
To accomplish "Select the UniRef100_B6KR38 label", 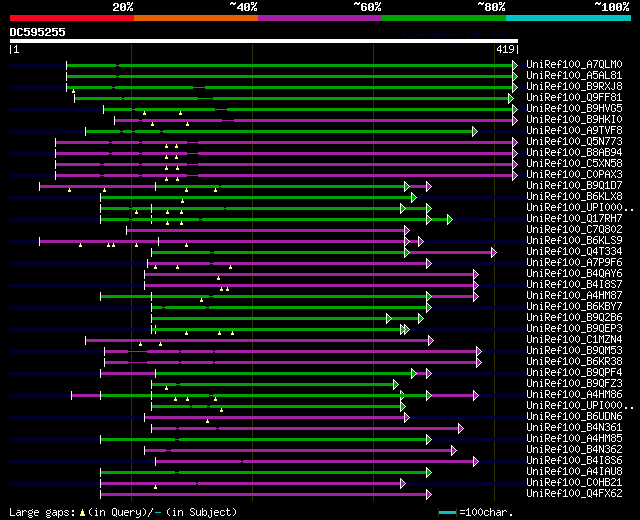I will [574, 362].
